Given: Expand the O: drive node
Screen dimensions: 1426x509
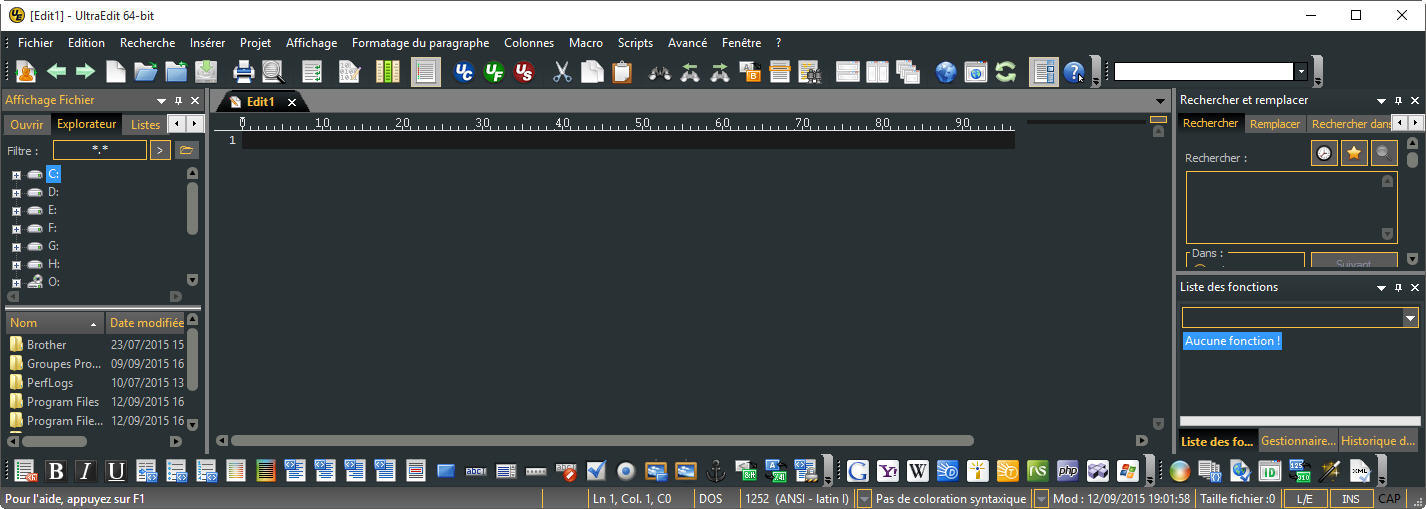Looking at the screenshot, I should click(x=16, y=283).
